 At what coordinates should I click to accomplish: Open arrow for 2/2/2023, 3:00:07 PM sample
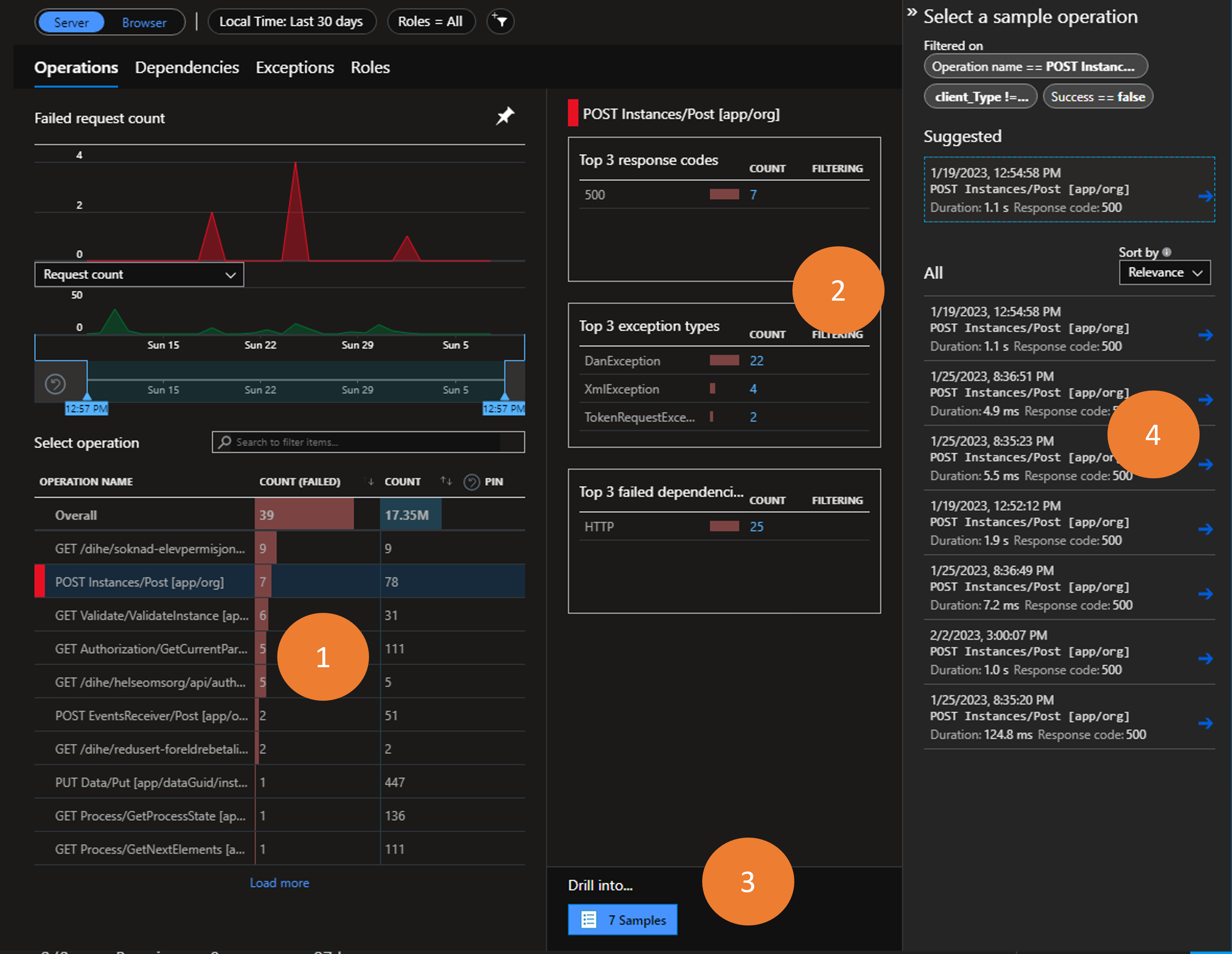point(1205,659)
